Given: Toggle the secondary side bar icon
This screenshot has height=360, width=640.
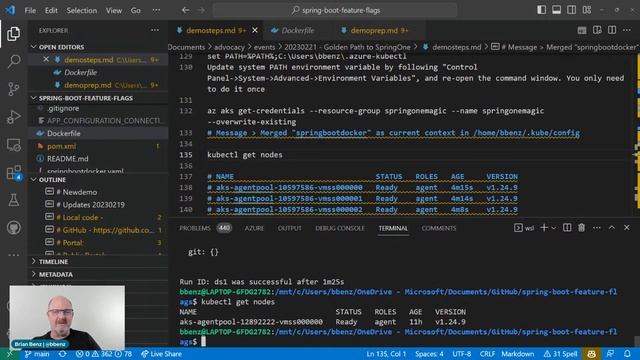Looking at the screenshot, I should pyautogui.click(x=571, y=10).
